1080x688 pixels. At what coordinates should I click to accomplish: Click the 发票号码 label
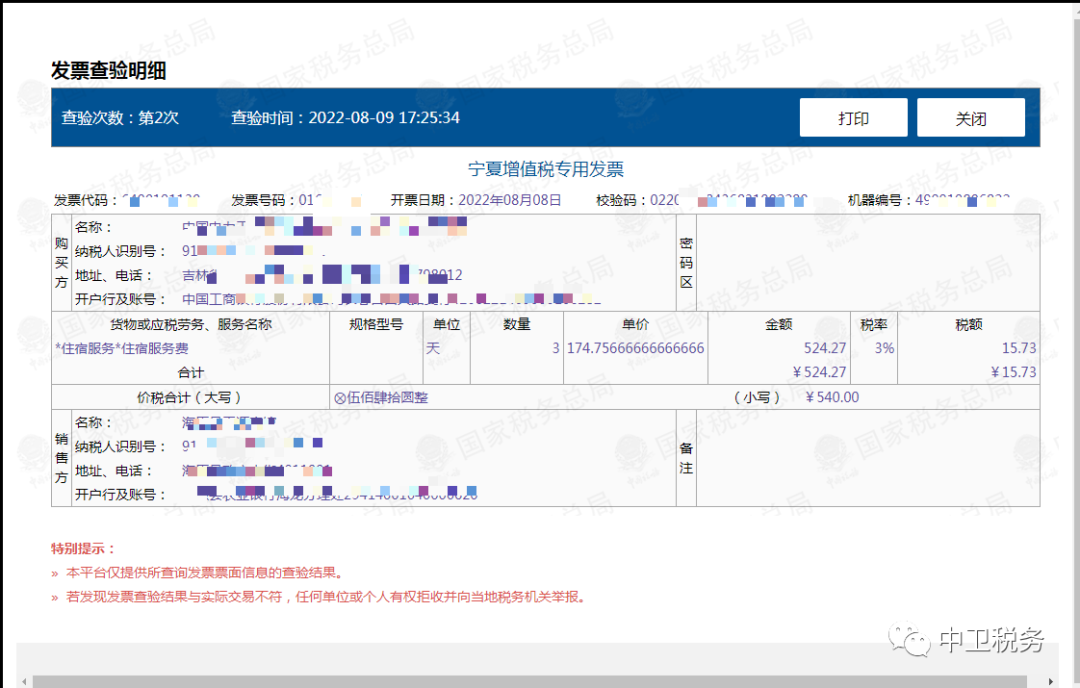click(263, 200)
